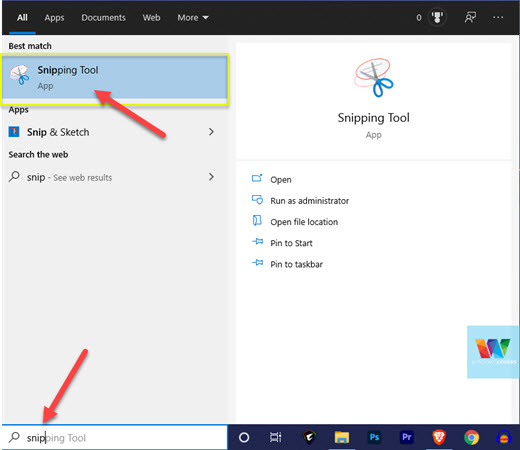Click large Snipping Tool icon in preview pane
The height and width of the screenshot is (450, 520).
pyautogui.click(x=374, y=78)
